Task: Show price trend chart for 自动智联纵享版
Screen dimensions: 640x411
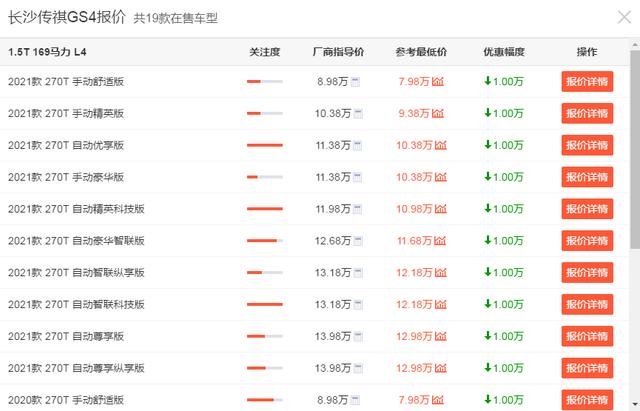Action: 441,273
